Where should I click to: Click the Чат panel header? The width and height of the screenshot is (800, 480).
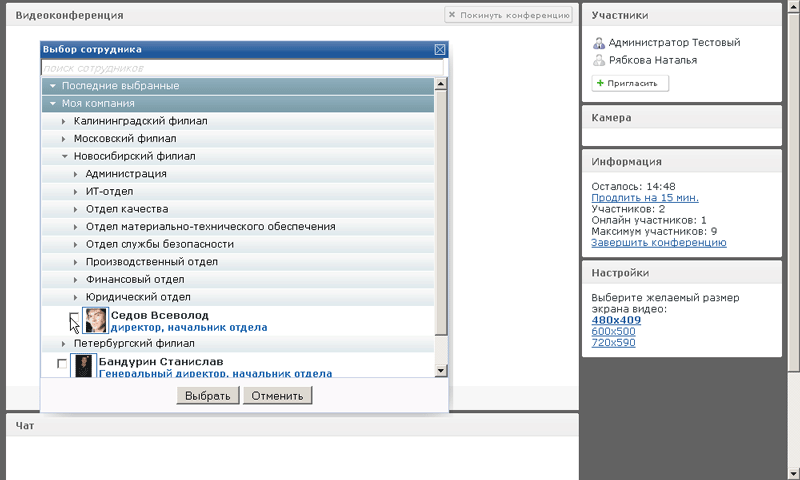[292, 425]
